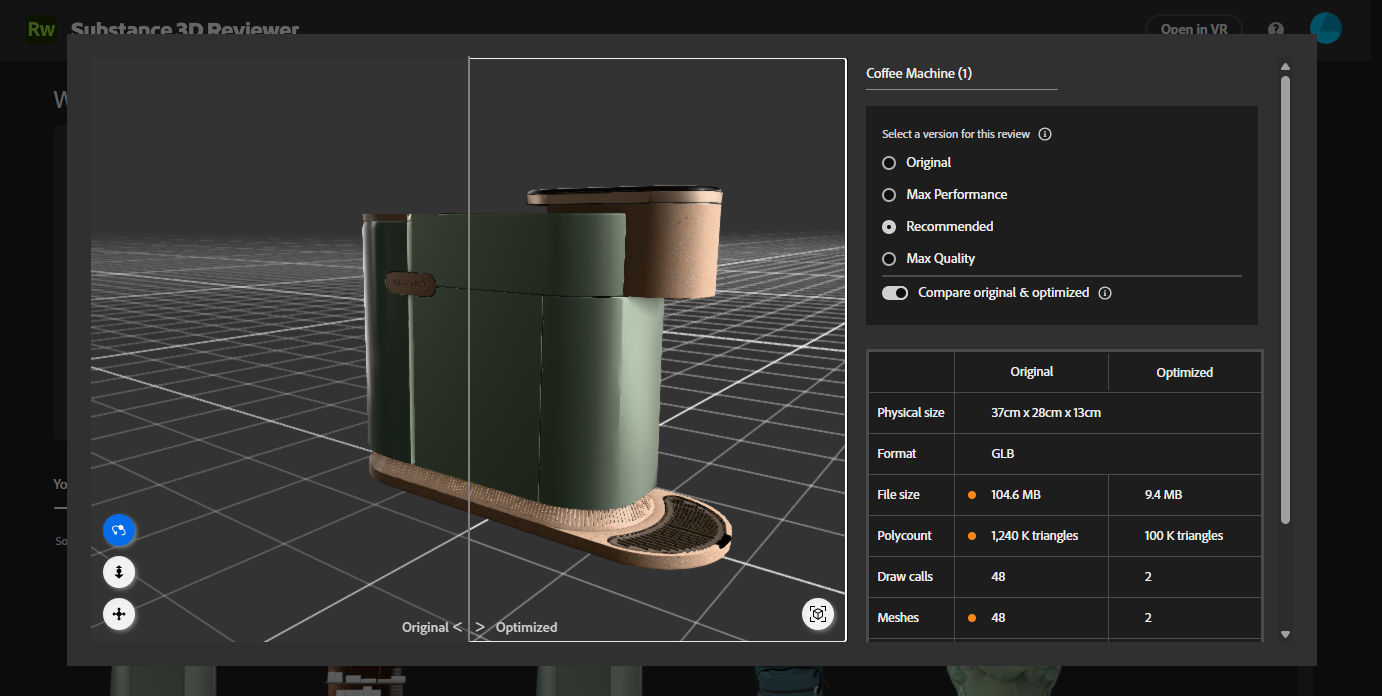Click the comparison divider right arrow
Viewport: 1382px width, 696px height.
click(x=481, y=627)
